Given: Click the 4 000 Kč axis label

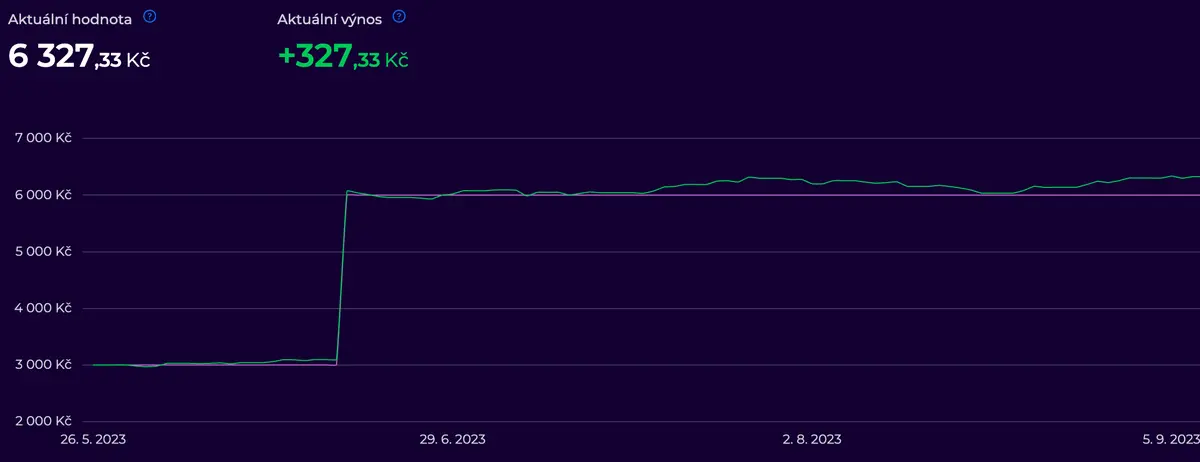Looking at the screenshot, I should click(44, 308).
